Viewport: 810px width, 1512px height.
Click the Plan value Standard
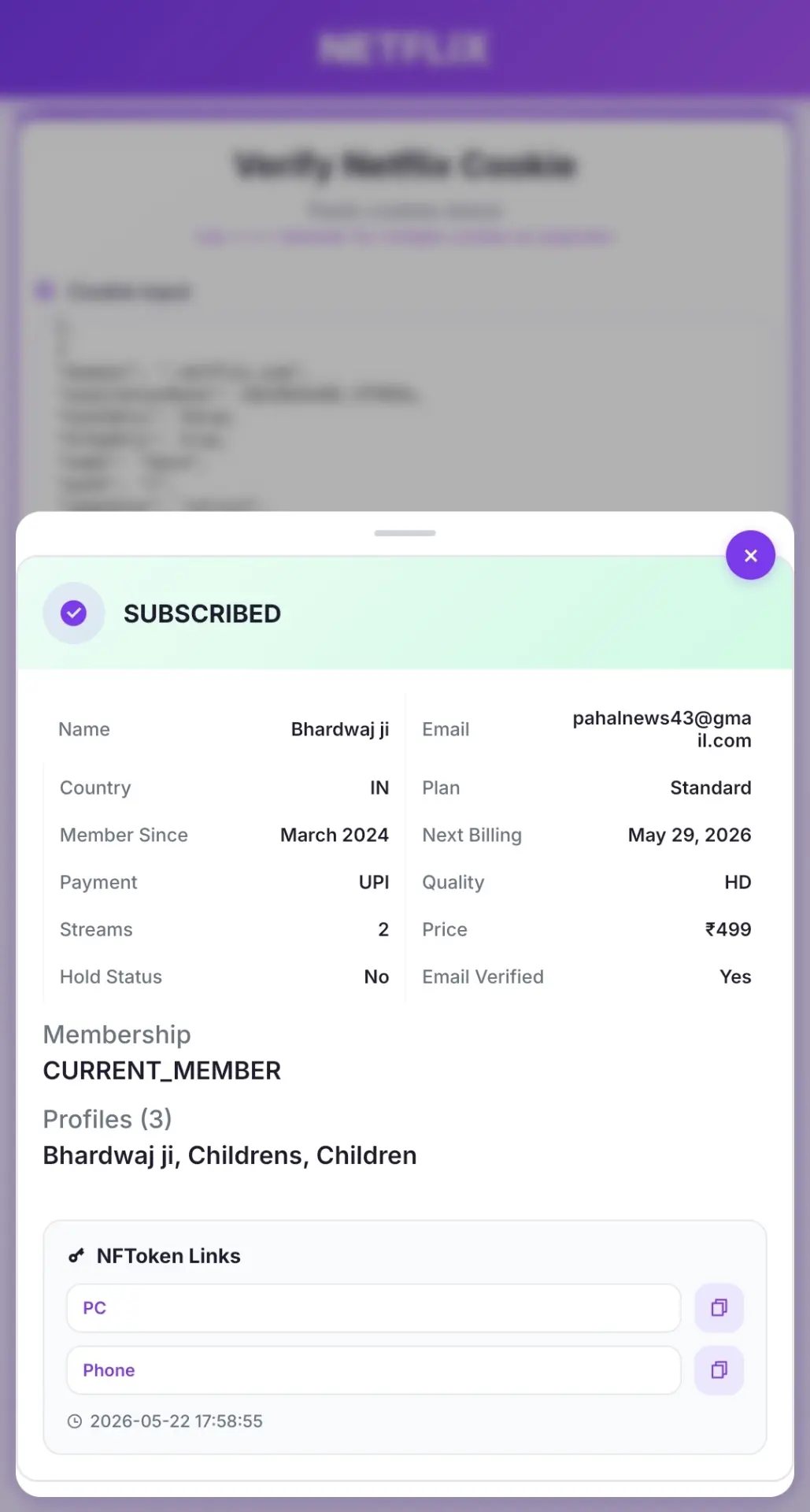click(711, 787)
